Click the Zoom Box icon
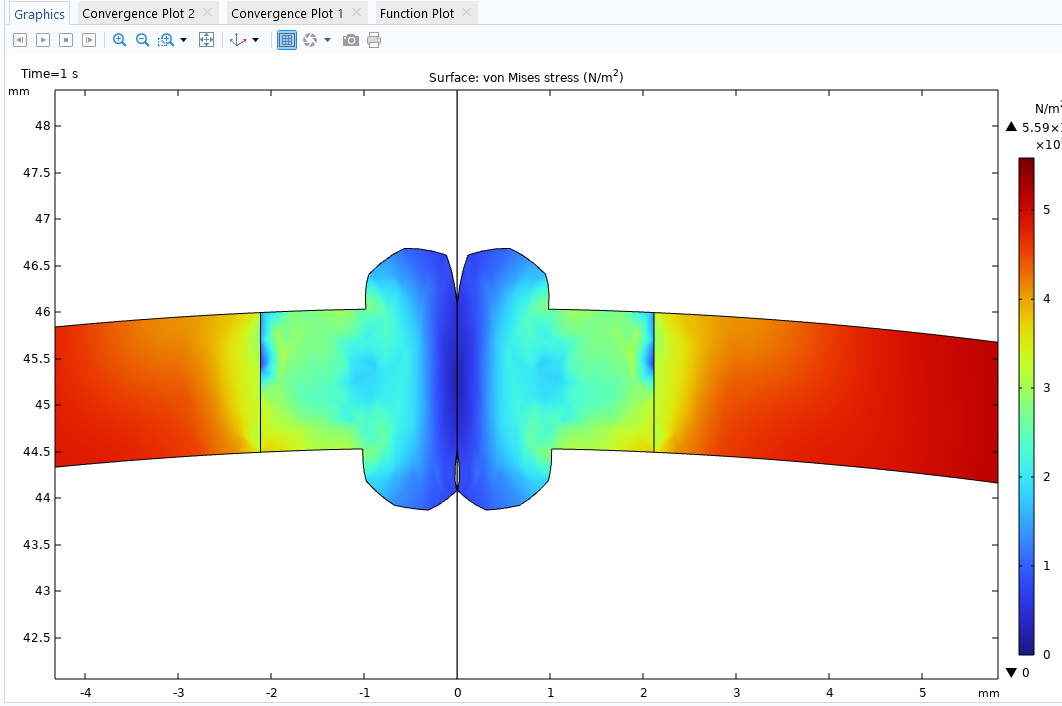Screen dimensions: 1062x706 pos(166,40)
